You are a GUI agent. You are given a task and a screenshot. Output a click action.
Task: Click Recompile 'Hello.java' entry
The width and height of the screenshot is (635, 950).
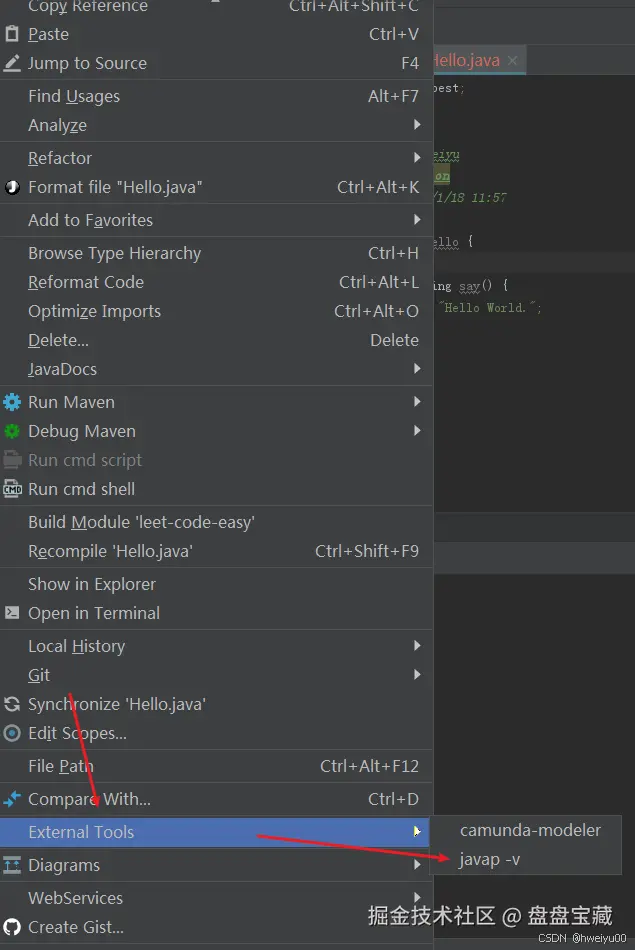pyautogui.click(x=110, y=551)
